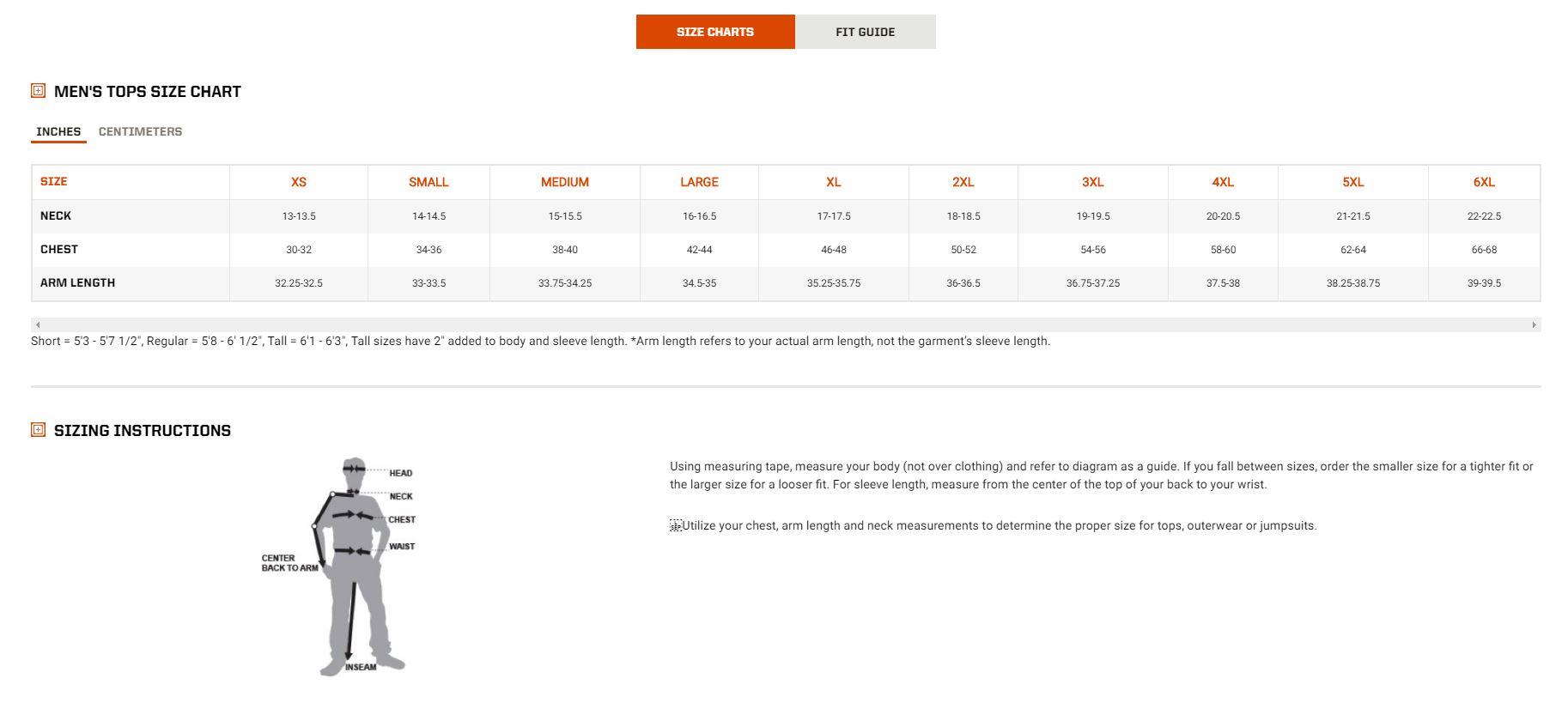Click the 3XL column header
The image size is (1568, 721).
(1092, 182)
